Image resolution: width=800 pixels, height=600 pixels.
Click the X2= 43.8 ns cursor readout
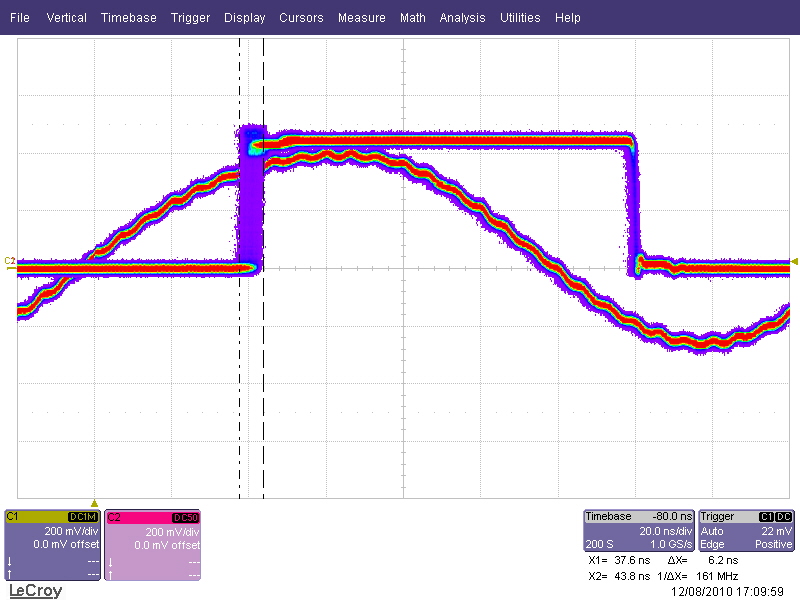(619, 577)
